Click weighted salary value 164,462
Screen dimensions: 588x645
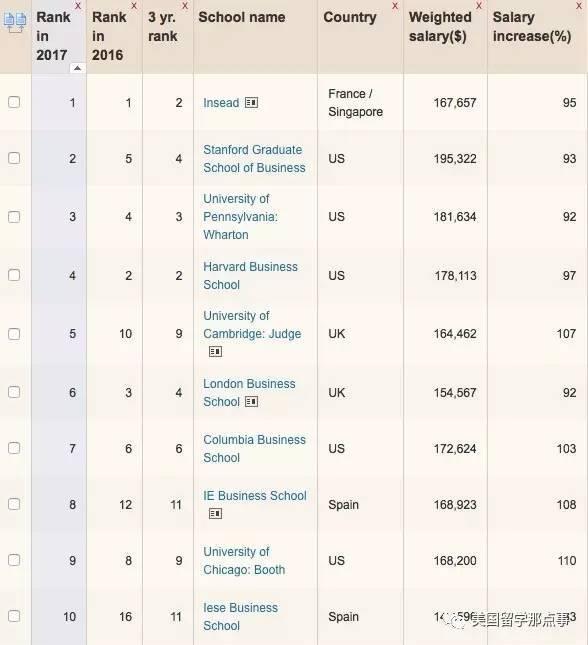pos(455,334)
